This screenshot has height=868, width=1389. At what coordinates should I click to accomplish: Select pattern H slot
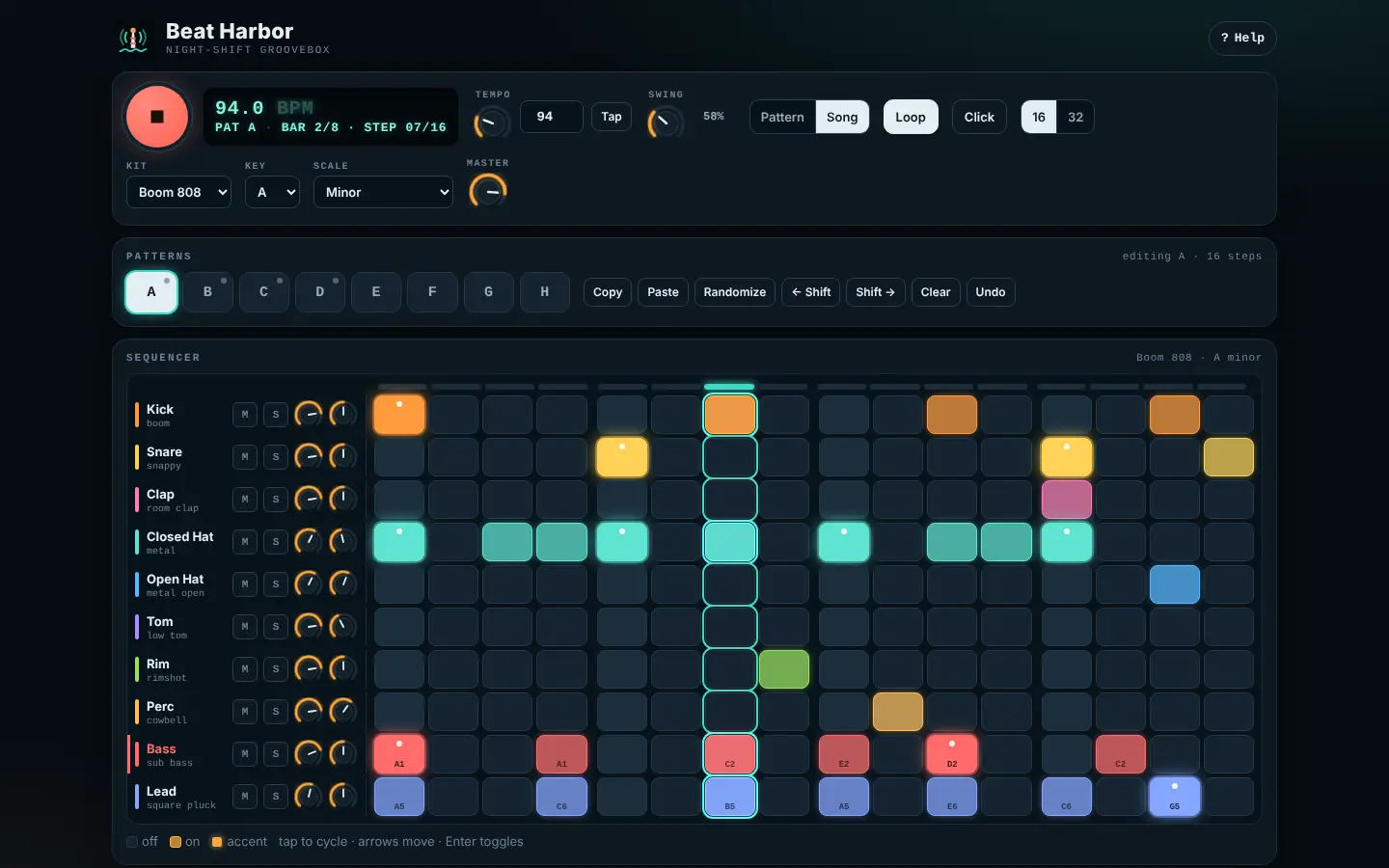click(x=545, y=292)
